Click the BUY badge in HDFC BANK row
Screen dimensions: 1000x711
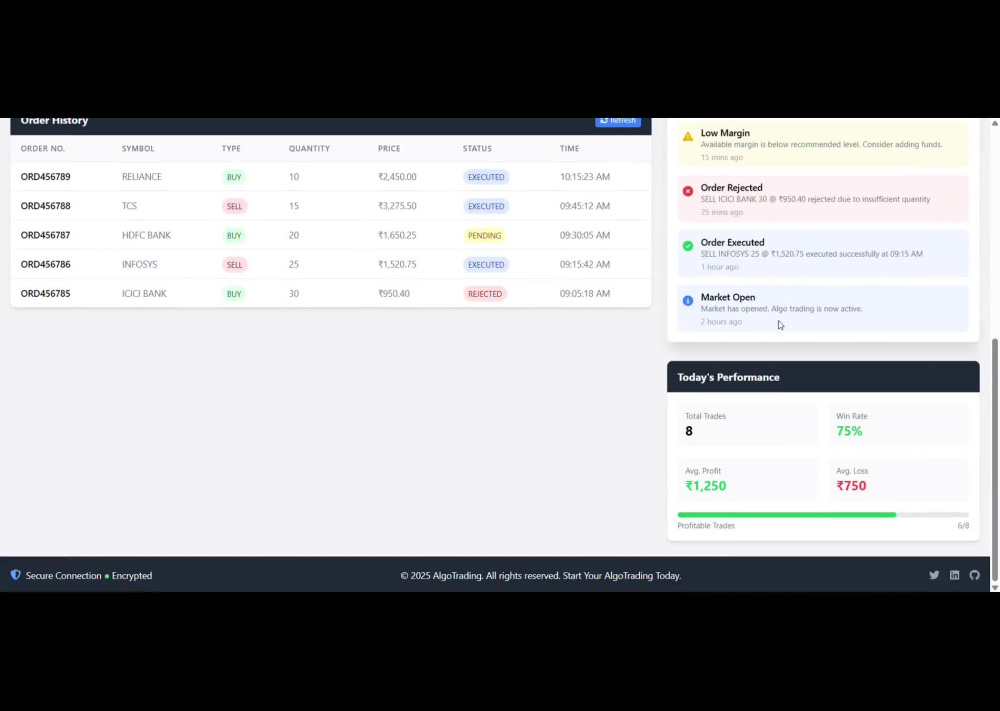pyautogui.click(x=234, y=236)
